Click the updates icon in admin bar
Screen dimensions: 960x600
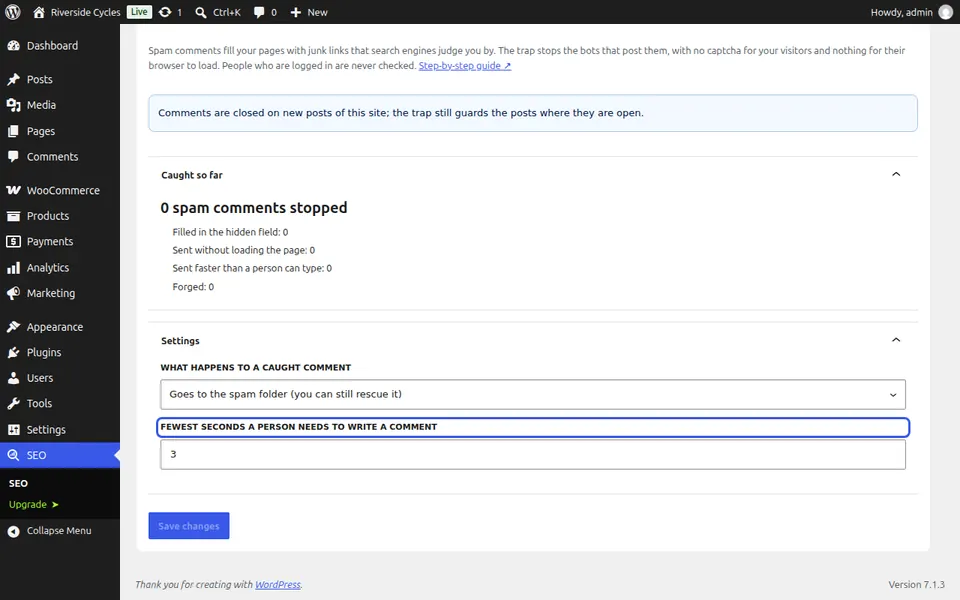(x=165, y=12)
